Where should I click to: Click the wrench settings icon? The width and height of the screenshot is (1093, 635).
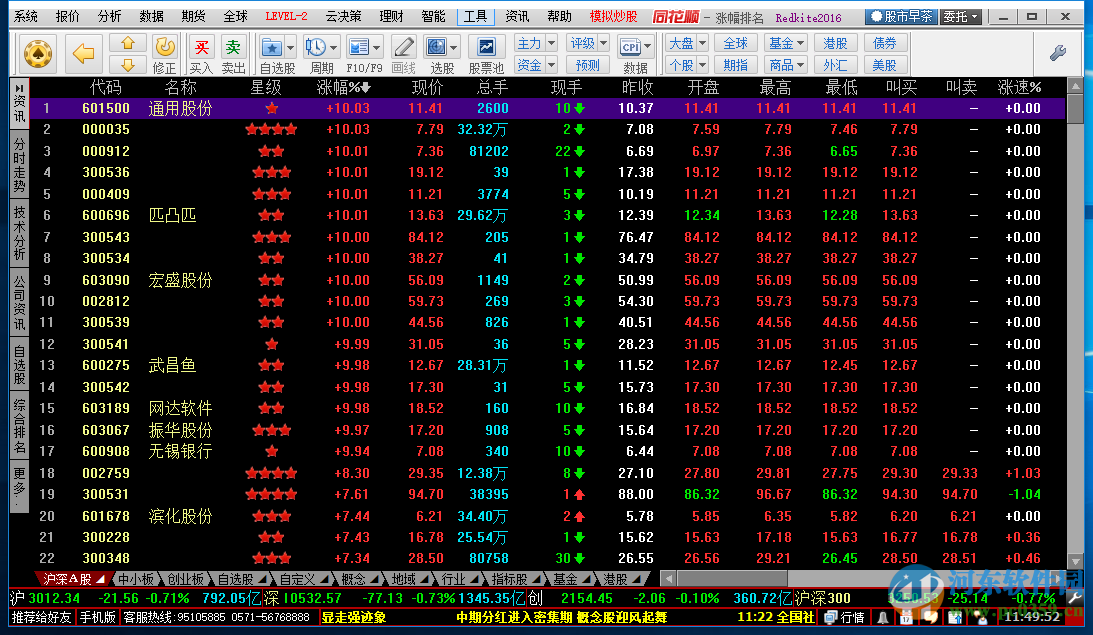pos(1057,53)
